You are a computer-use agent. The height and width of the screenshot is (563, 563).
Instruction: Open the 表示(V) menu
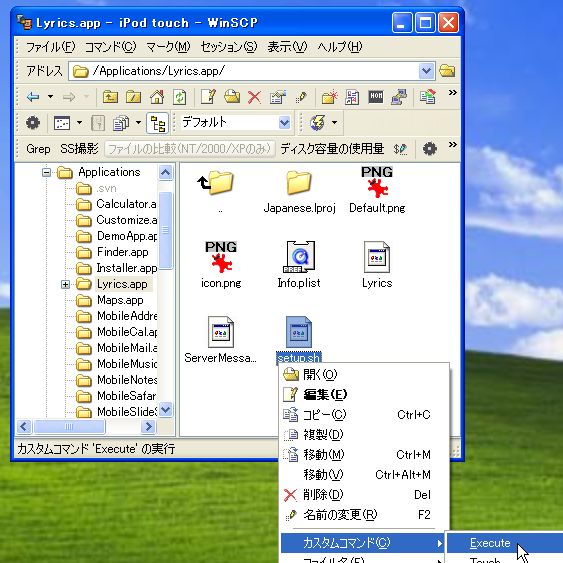pos(287,47)
